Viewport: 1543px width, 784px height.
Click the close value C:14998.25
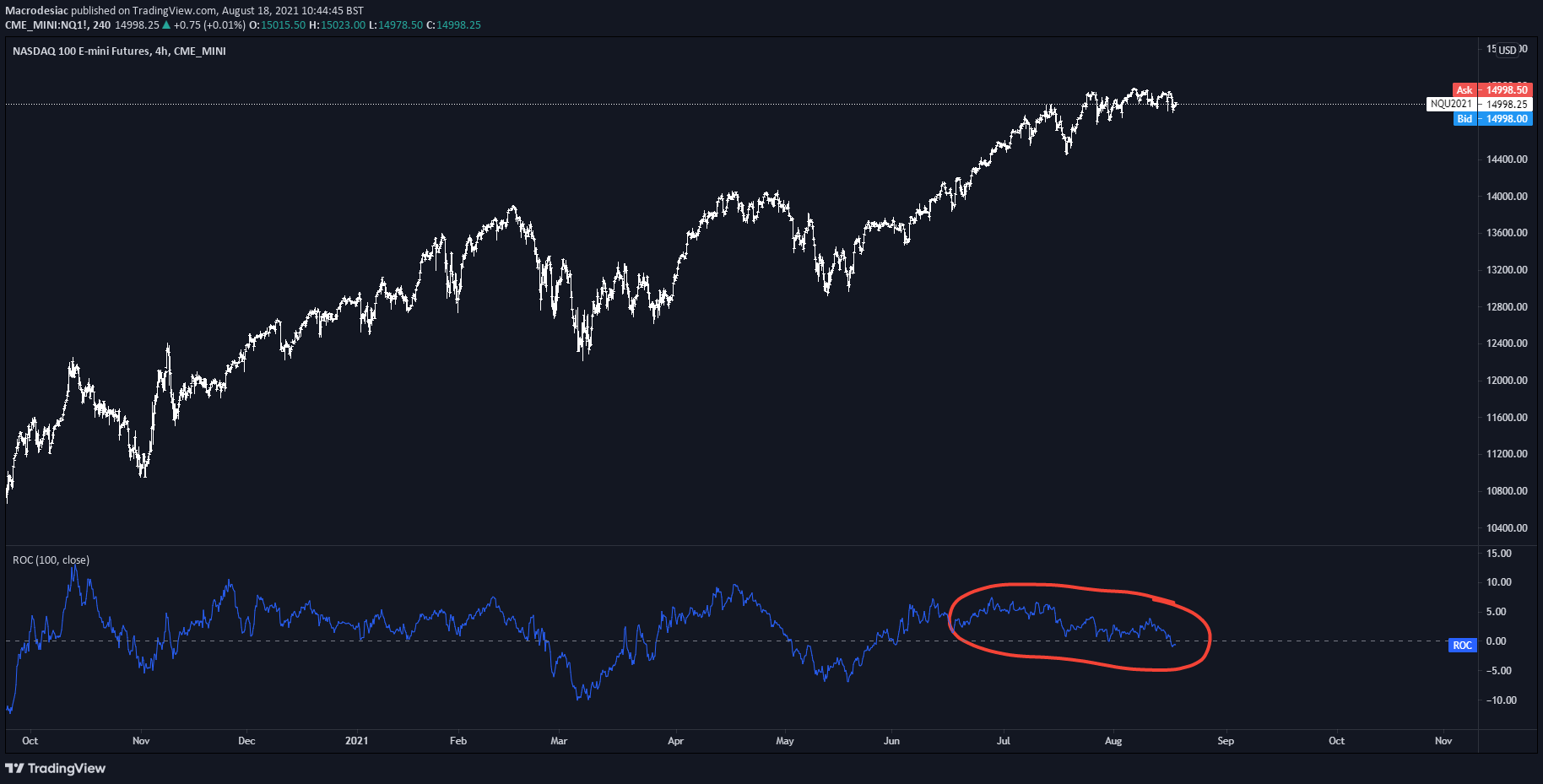453,24
